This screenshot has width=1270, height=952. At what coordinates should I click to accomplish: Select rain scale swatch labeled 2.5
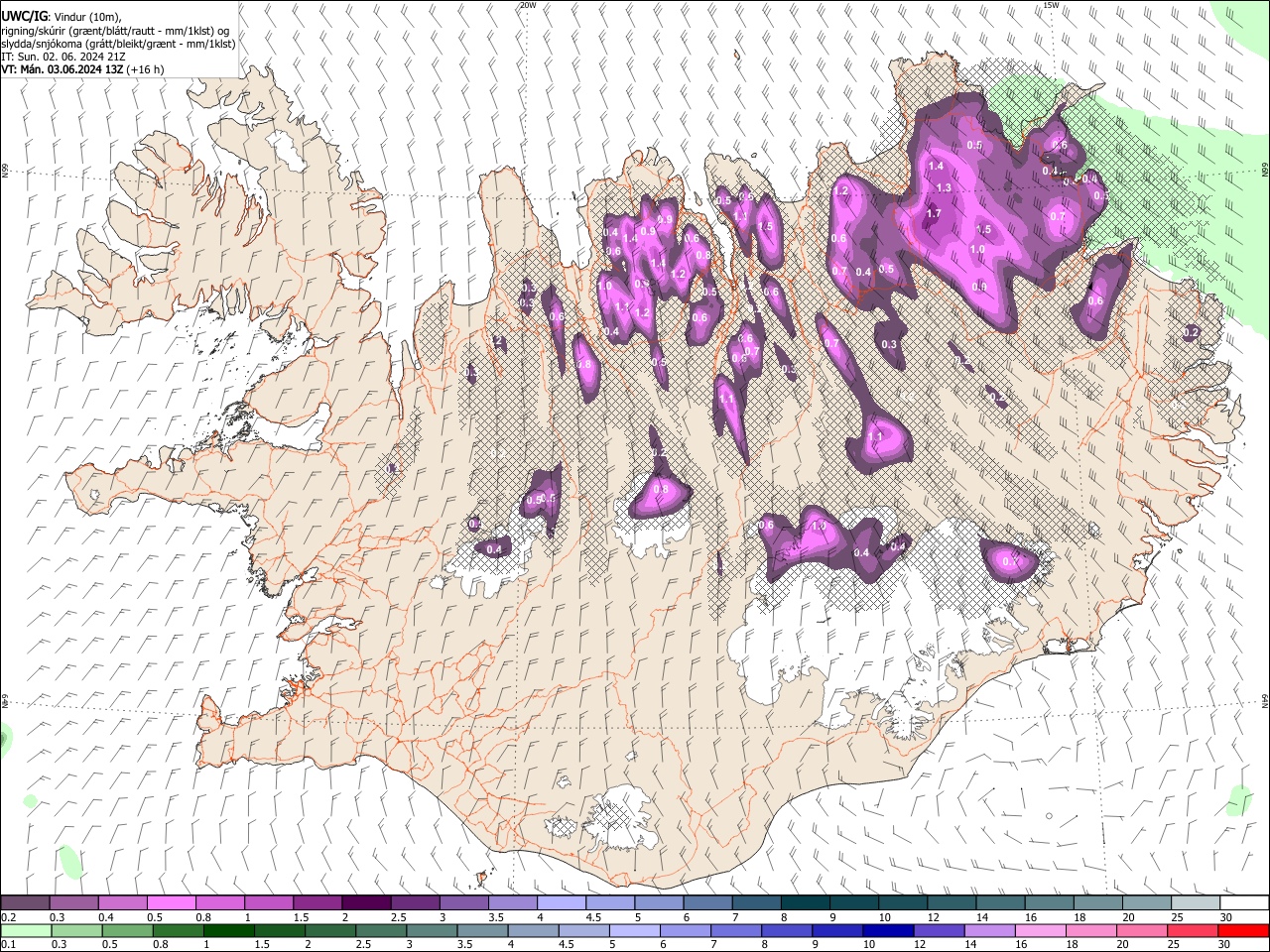coord(381,930)
